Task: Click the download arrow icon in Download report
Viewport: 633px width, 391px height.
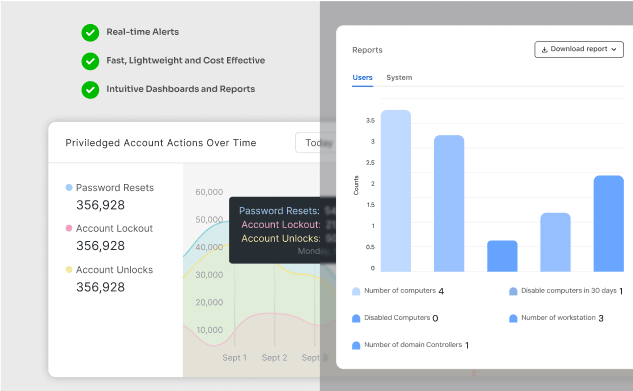Action: point(544,50)
